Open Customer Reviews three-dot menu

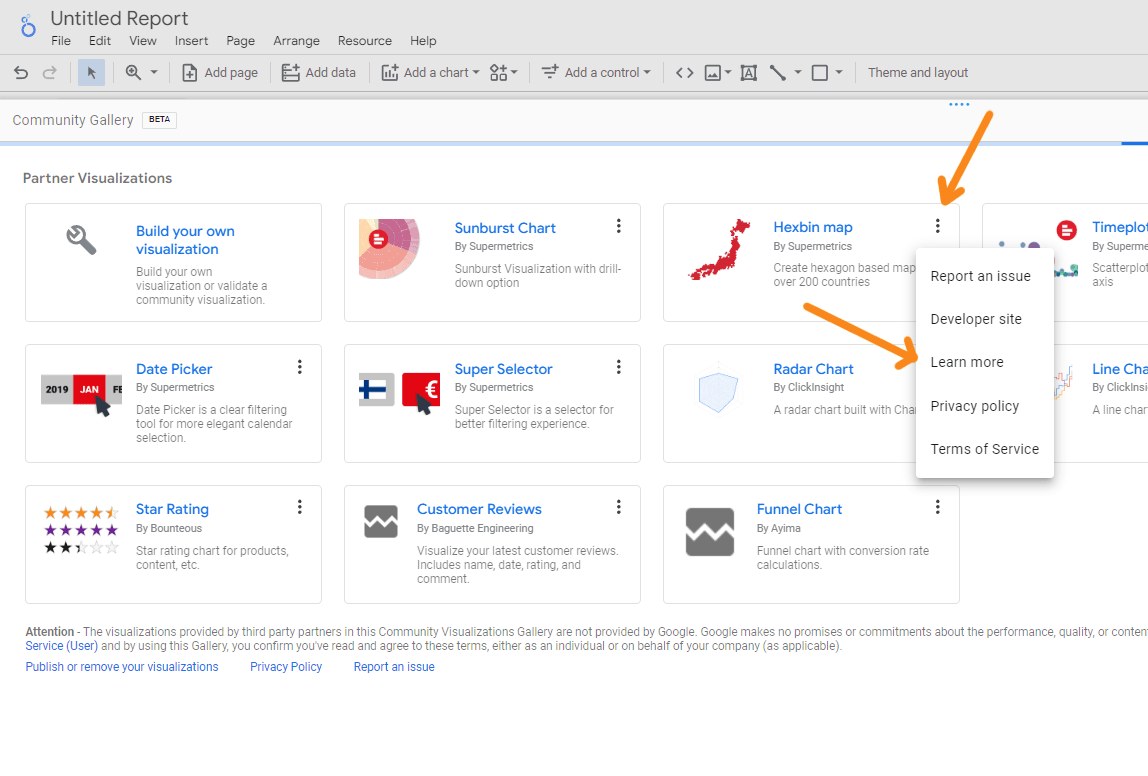click(619, 507)
